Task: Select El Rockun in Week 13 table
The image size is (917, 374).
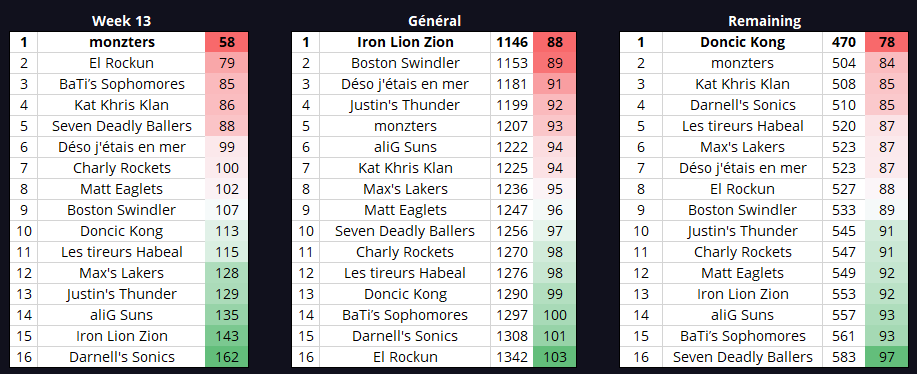Action: click(x=122, y=63)
